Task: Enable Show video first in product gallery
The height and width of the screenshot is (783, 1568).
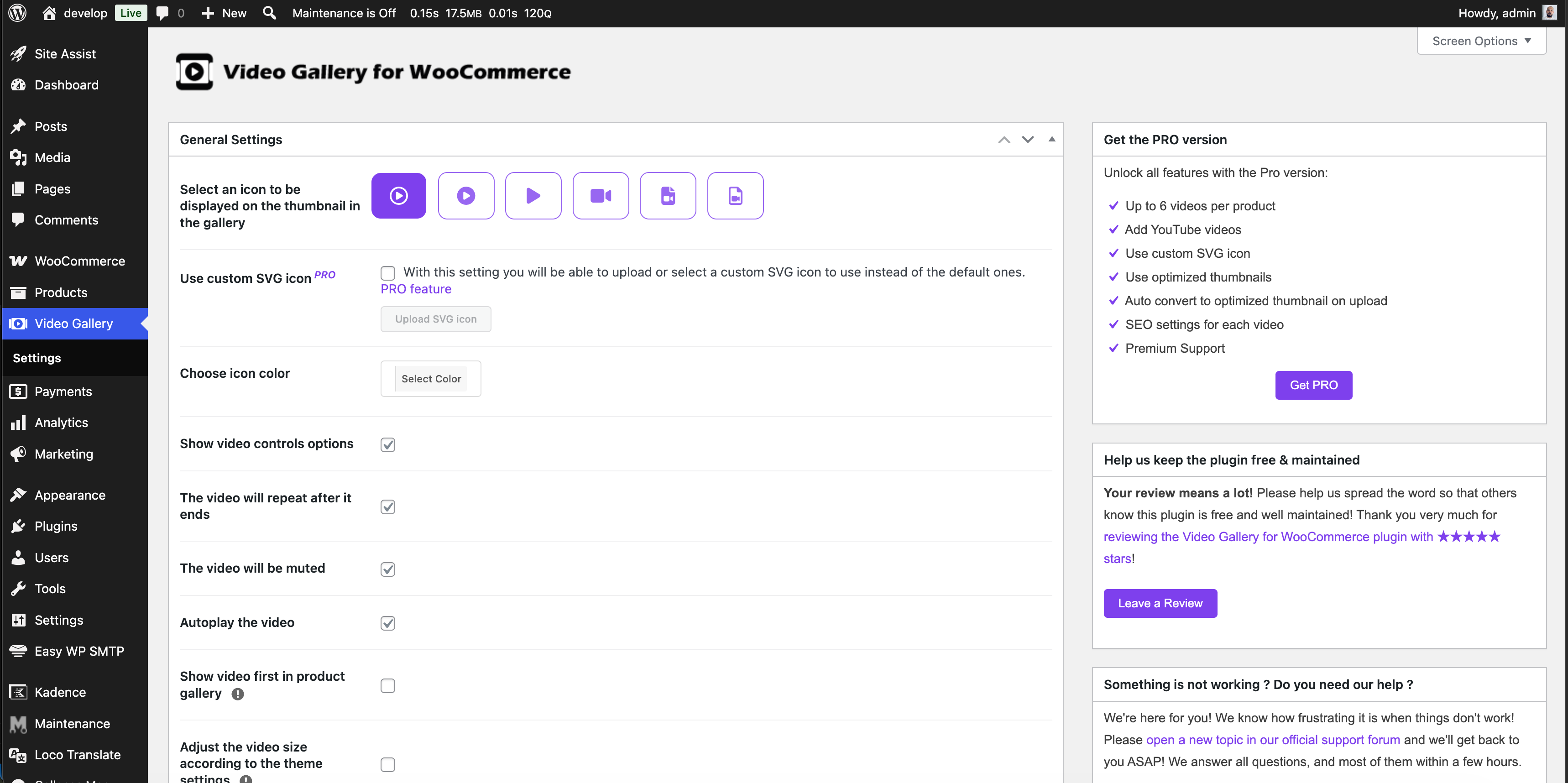Action: coord(388,686)
